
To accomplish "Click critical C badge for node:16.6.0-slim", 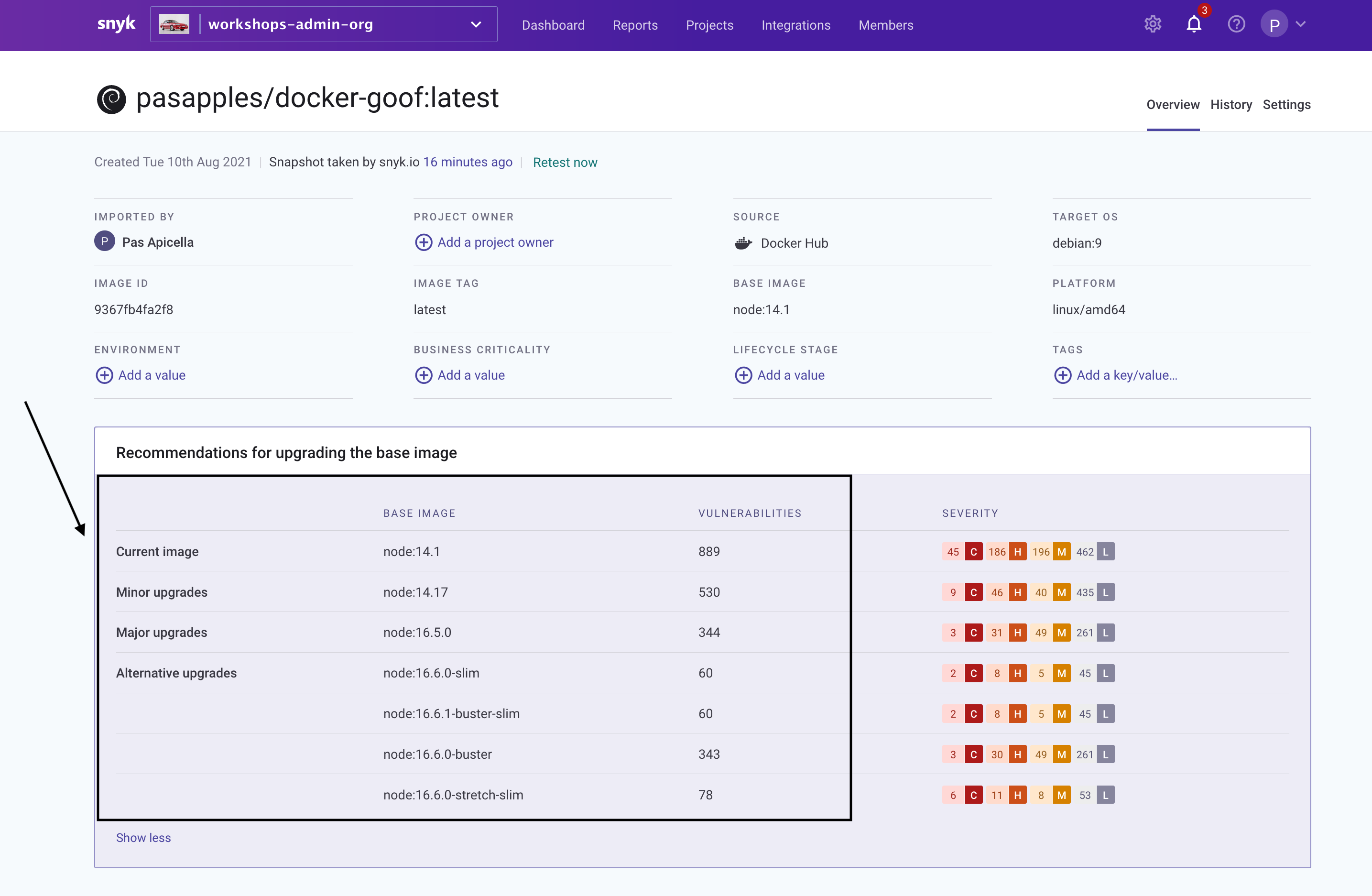I will coord(973,673).
